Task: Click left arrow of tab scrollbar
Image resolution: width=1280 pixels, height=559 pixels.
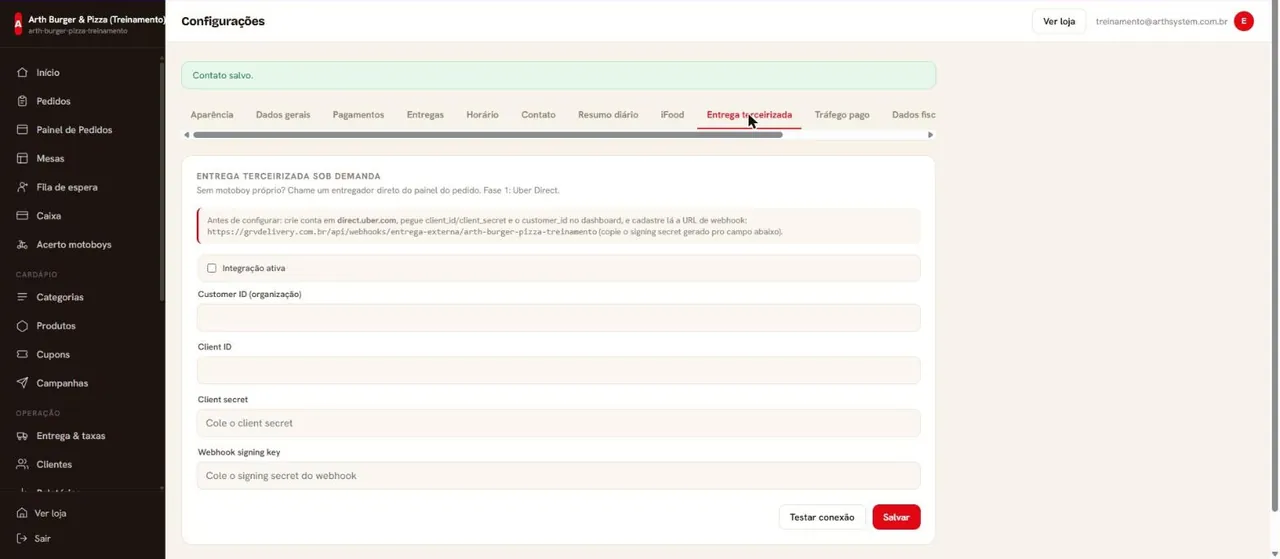Action: pos(186,135)
